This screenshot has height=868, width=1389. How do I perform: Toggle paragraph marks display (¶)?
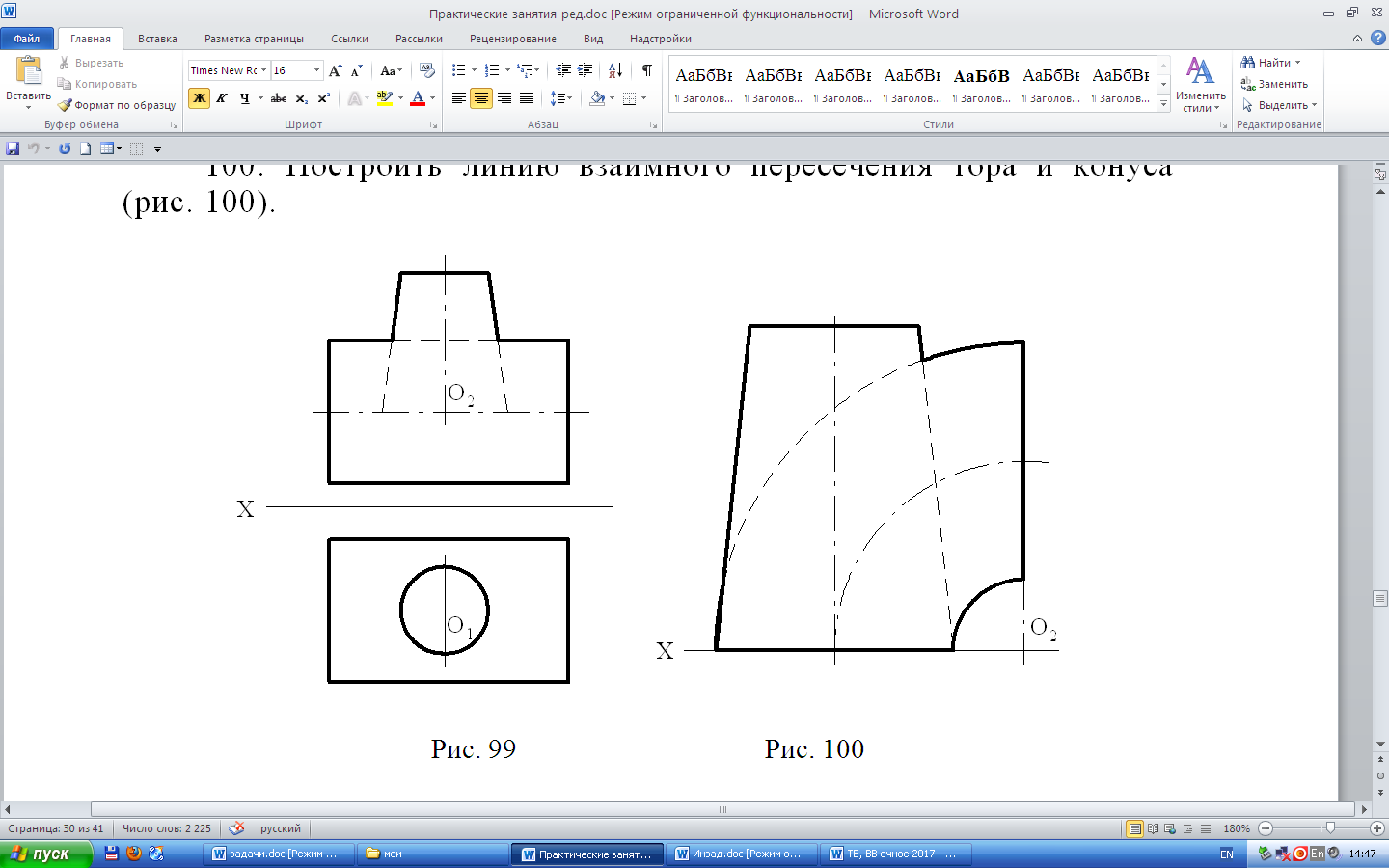647,70
